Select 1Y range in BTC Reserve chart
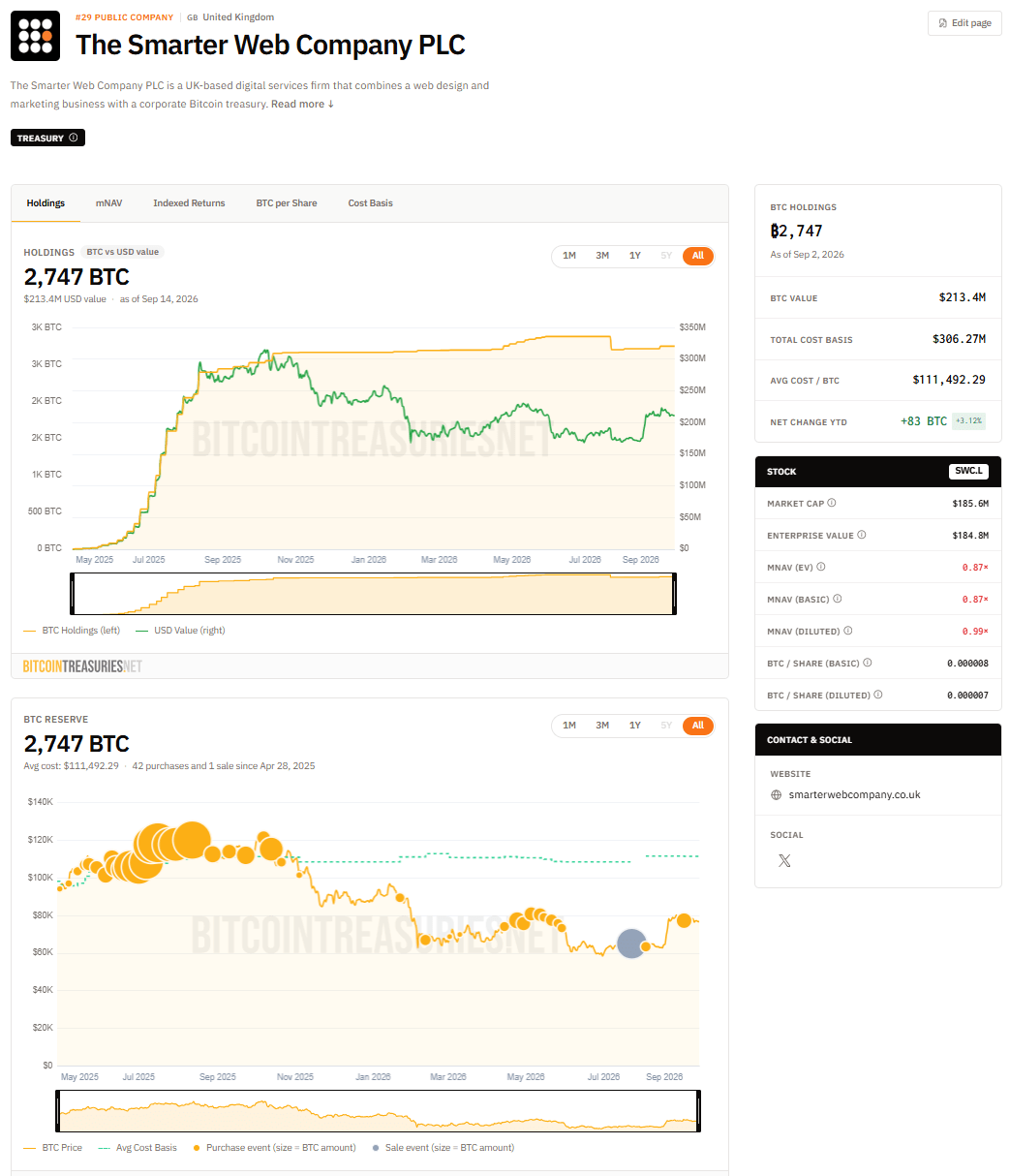The width and height of the screenshot is (1010, 1176). pyautogui.click(x=635, y=726)
